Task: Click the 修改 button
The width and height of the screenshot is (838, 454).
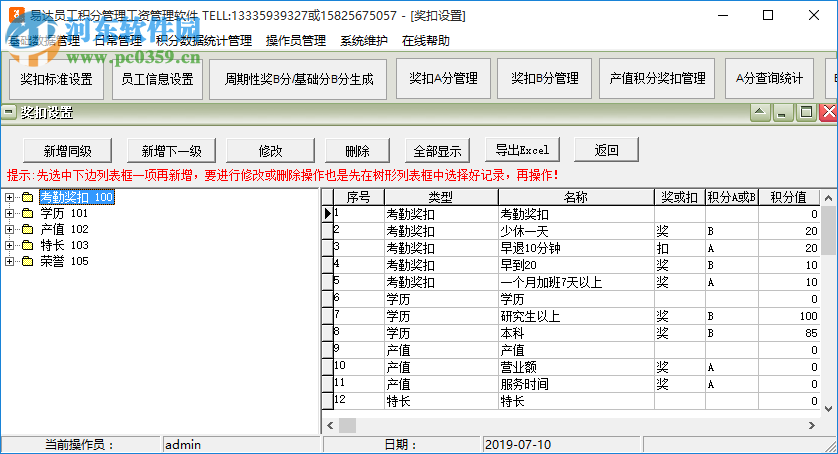Action: coord(270,151)
